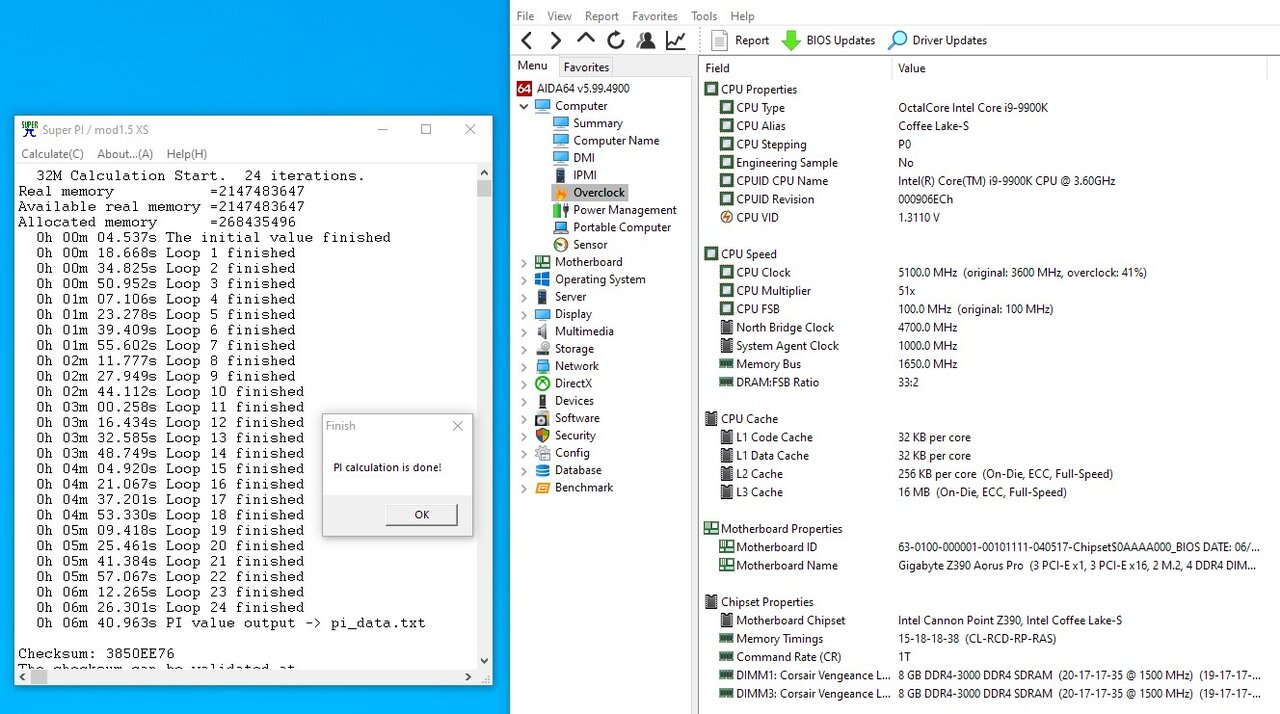Click the Benchmark icon in the tree
1280x714 pixels.
[x=543, y=487]
